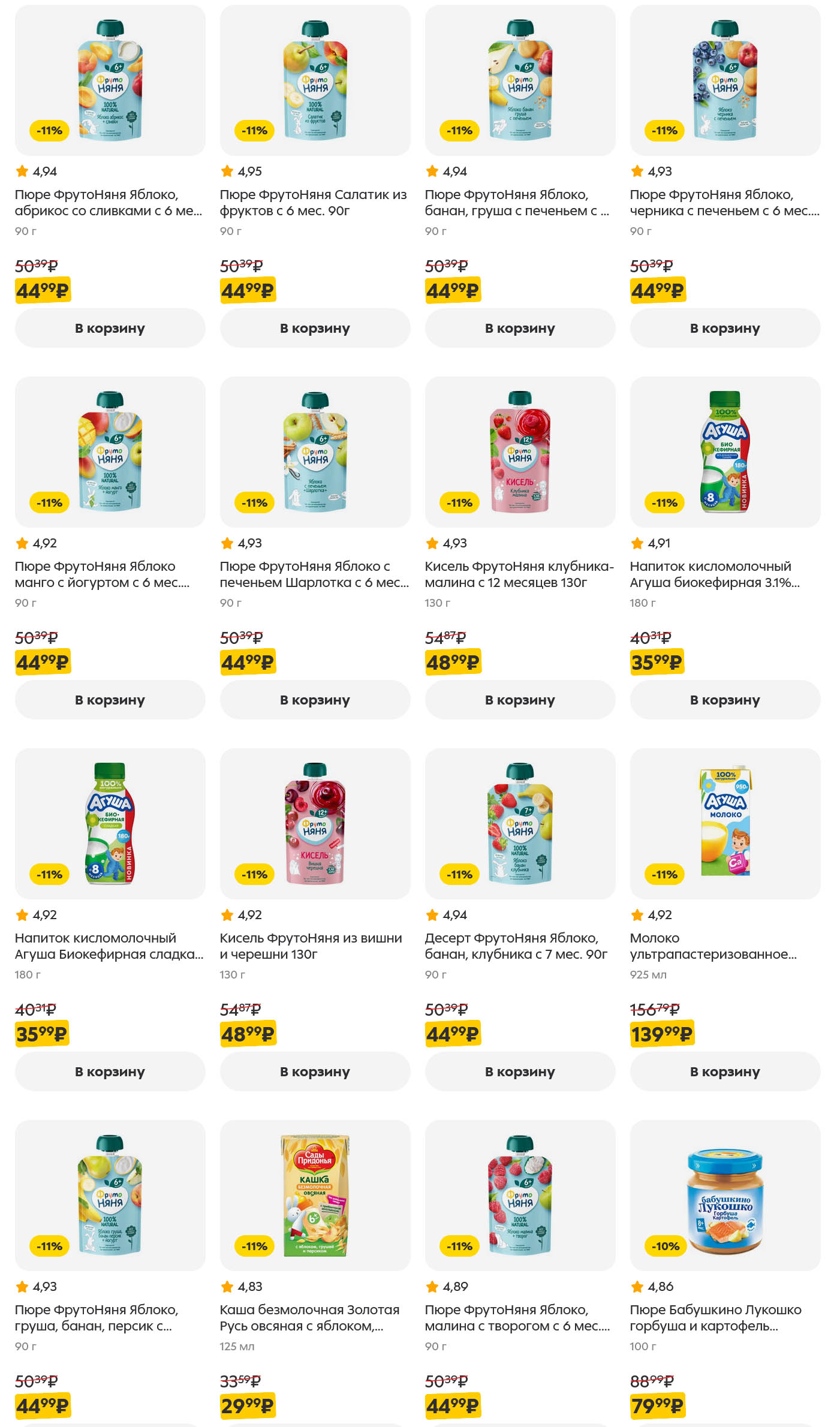Screen dimensions: 840x1427
Task: Open the pink Кисель клубника-малина pouch image
Action: pos(520,451)
